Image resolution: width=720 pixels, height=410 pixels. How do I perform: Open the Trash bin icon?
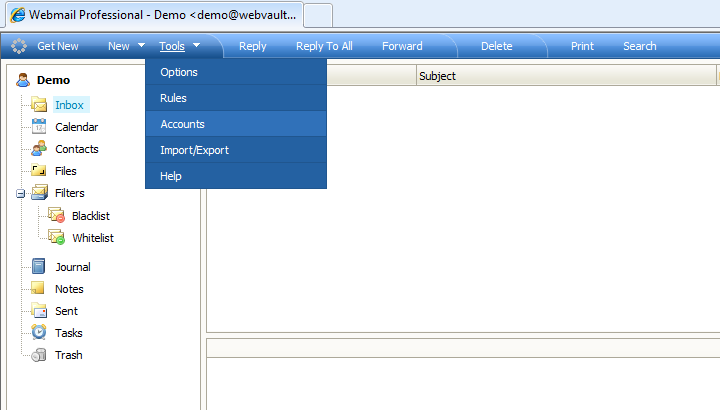click(39, 355)
